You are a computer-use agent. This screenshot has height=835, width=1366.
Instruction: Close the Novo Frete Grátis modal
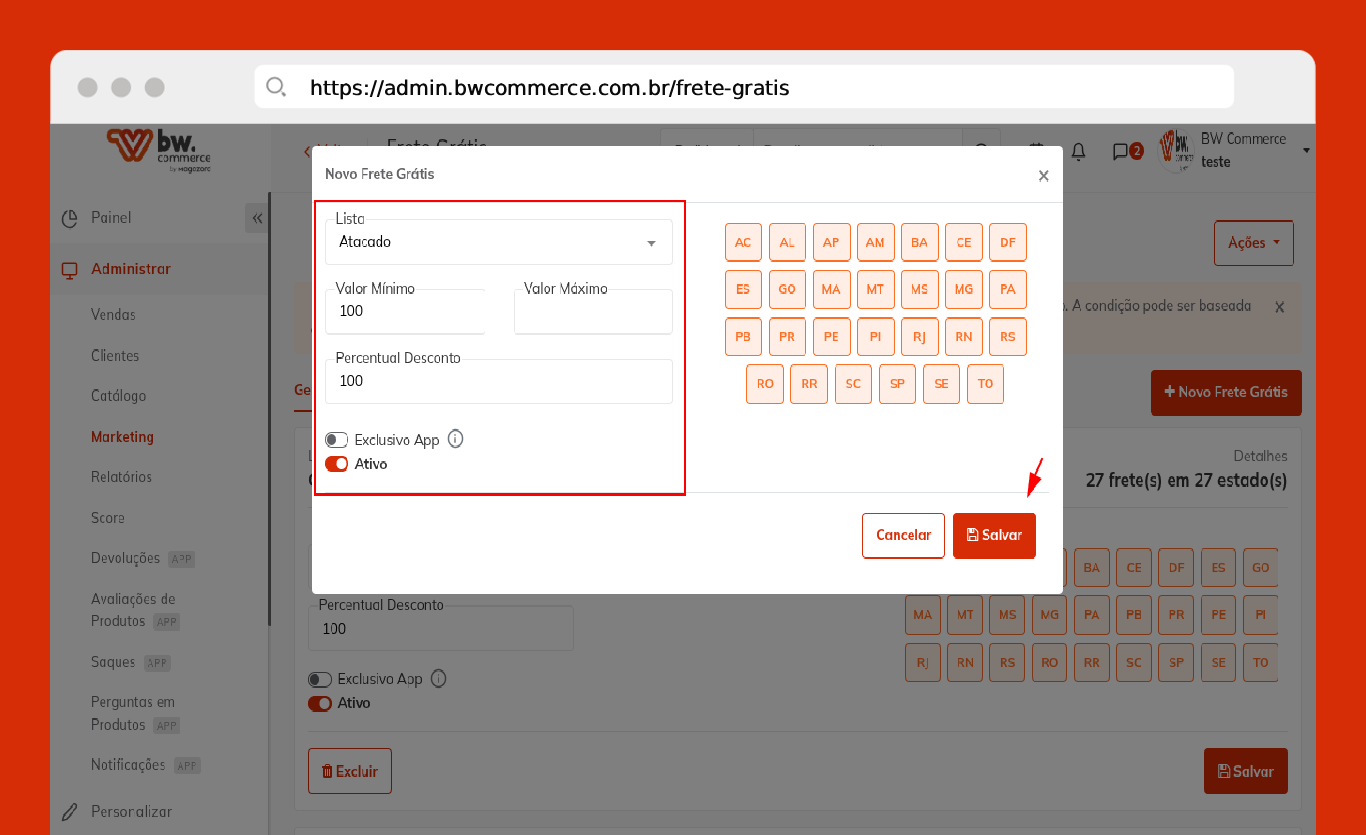[1043, 176]
